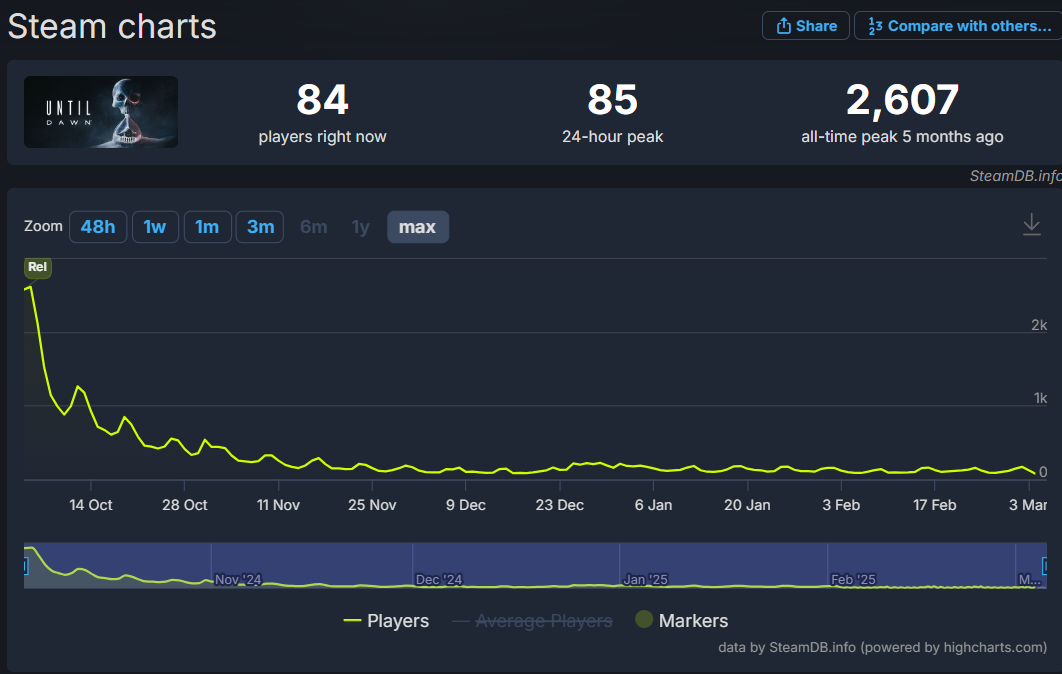Click the Until Dawn game thumbnail
Viewport: 1062px width, 674px height.
pos(101,112)
